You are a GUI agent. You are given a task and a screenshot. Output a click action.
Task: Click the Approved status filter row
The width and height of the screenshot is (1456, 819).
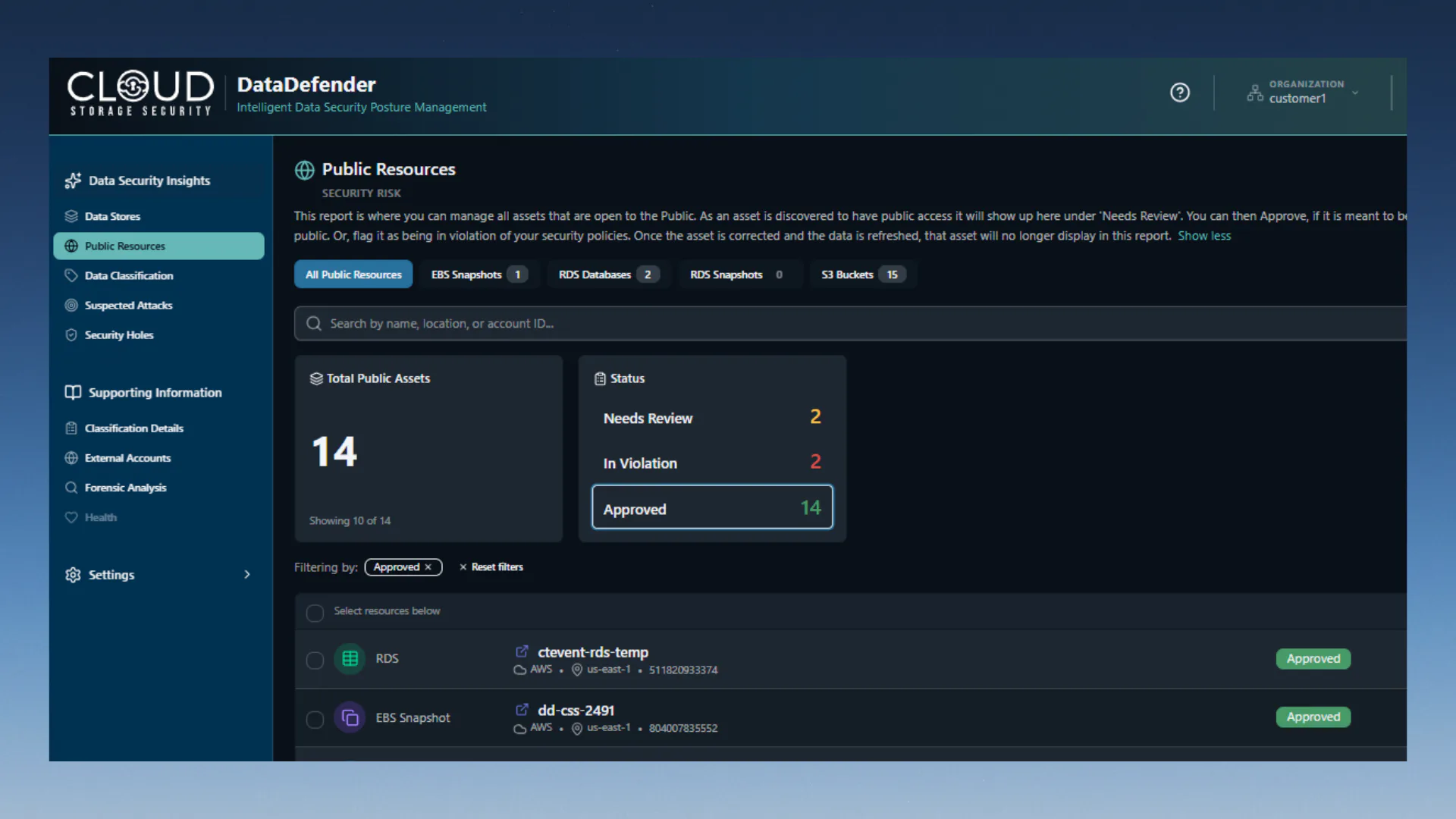[x=712, y=507]
